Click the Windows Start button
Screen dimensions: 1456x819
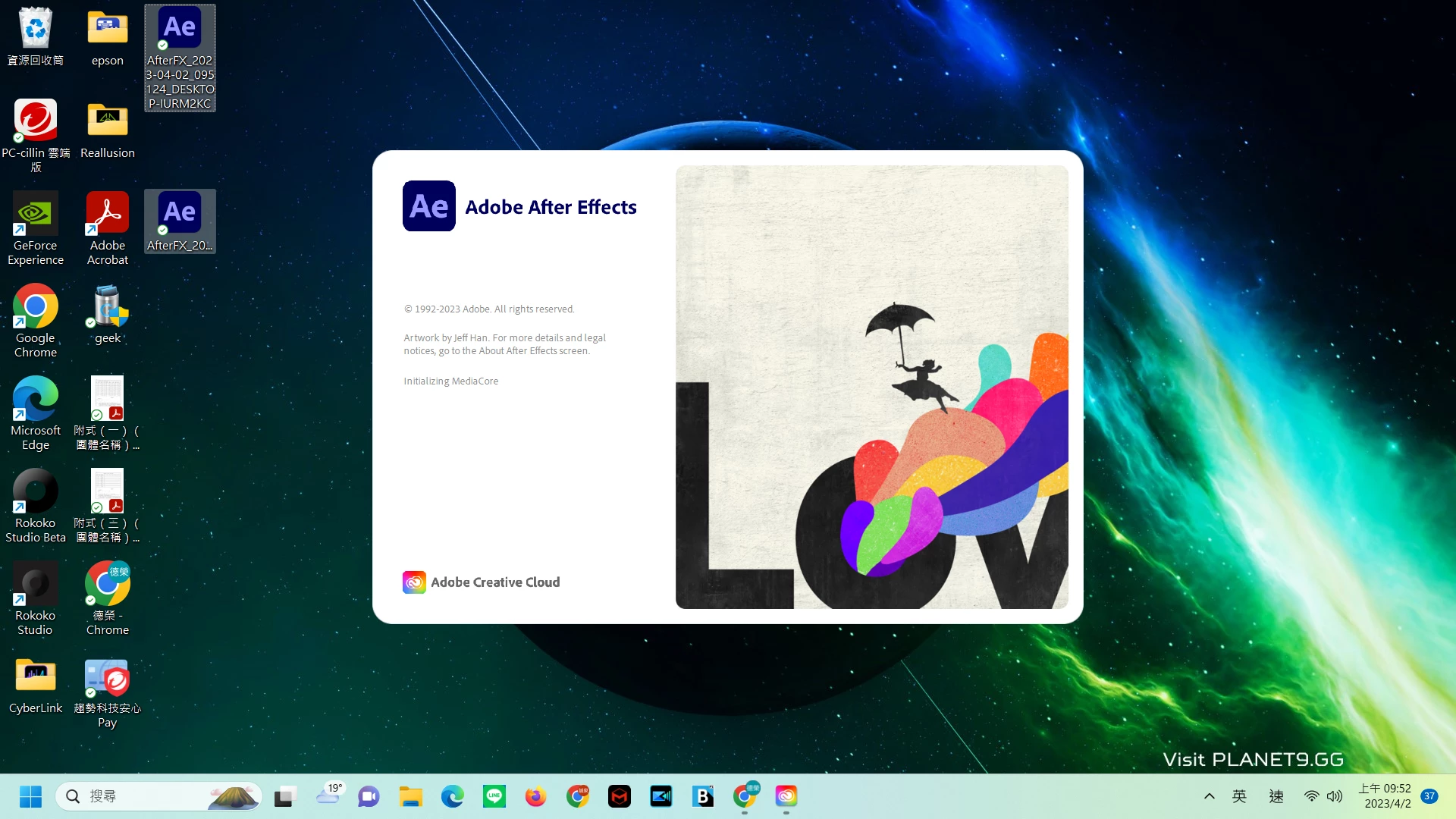(30, 796)
